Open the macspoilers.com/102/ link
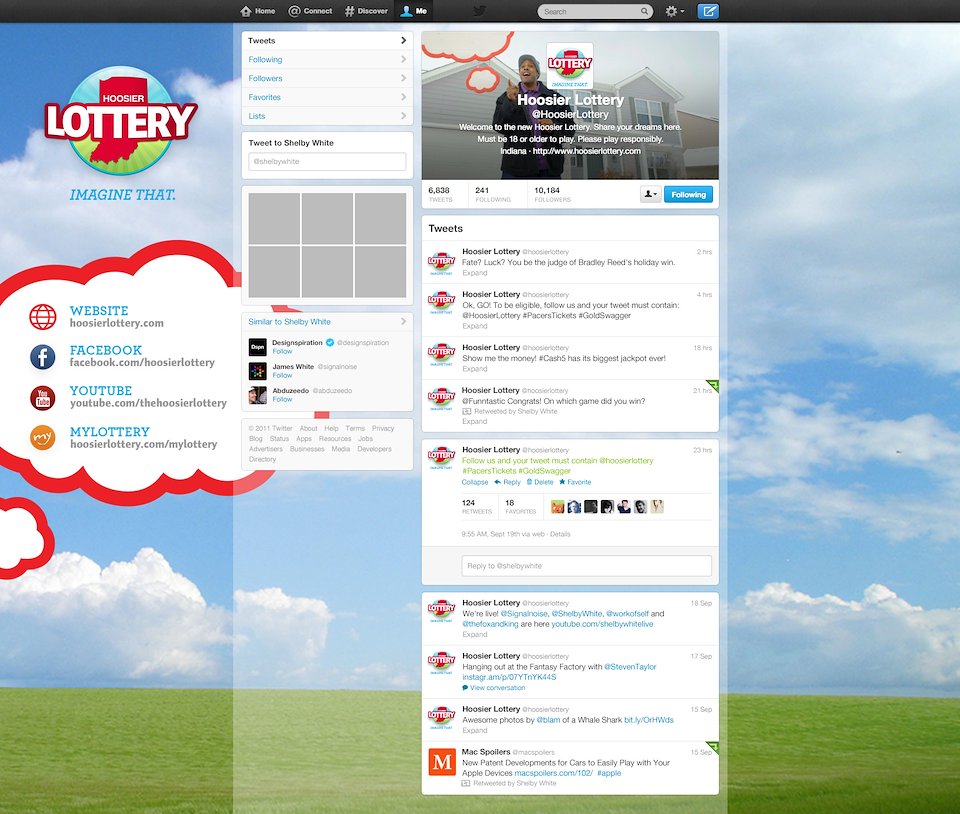 pos(553,774)
